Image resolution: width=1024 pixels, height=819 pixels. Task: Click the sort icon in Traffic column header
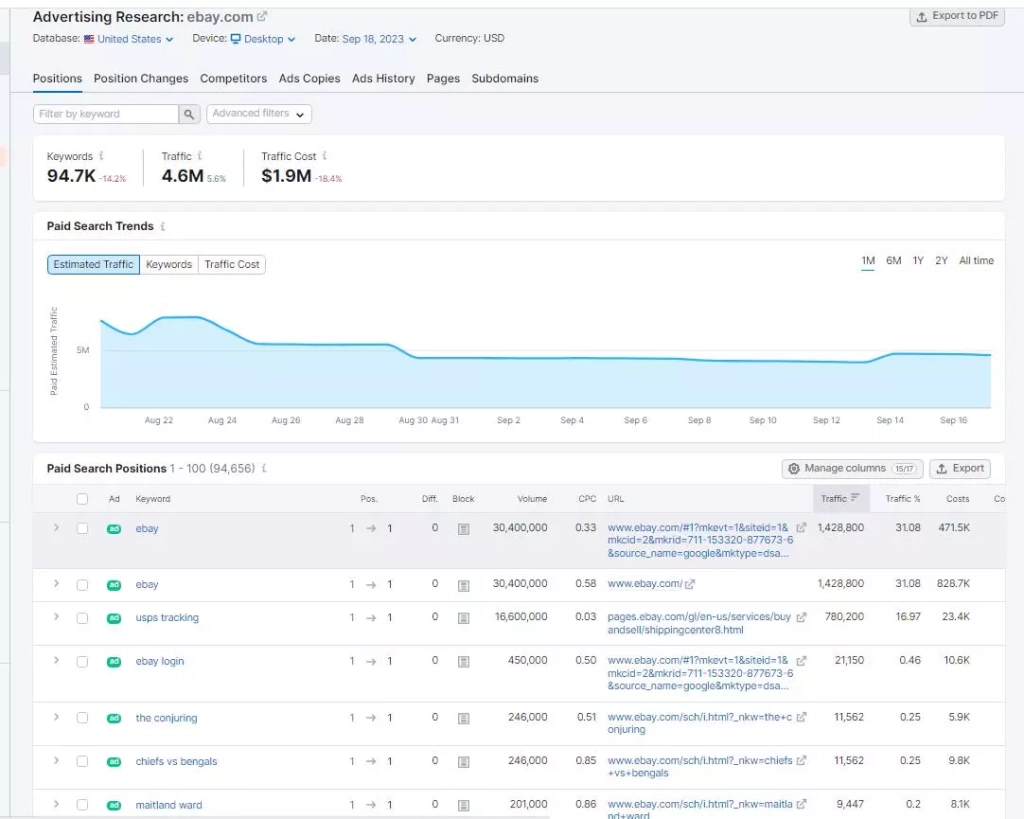(x=856, y=498)
